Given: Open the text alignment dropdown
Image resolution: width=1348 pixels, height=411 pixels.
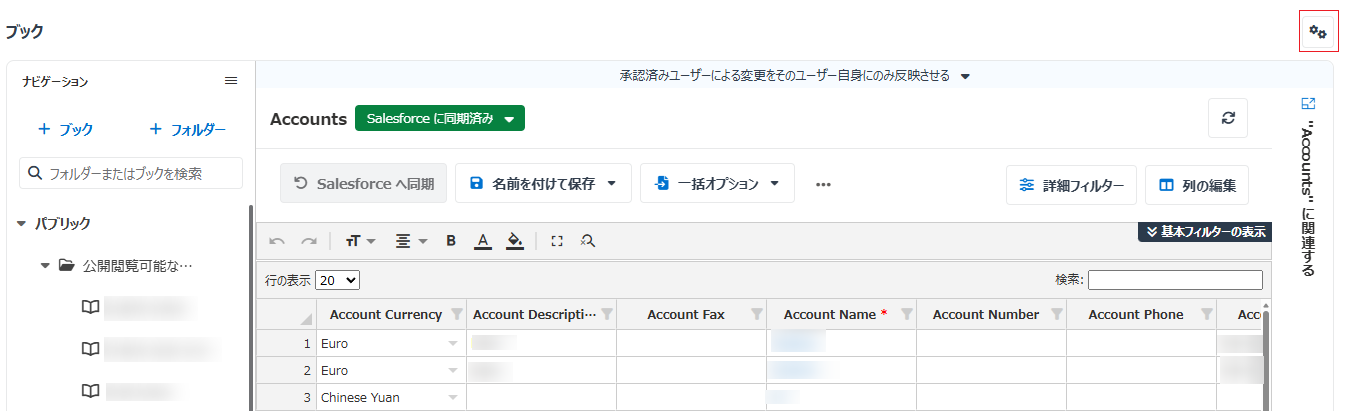Looking at the screenshot, I should pyautogui.click(x=411, y=241).
